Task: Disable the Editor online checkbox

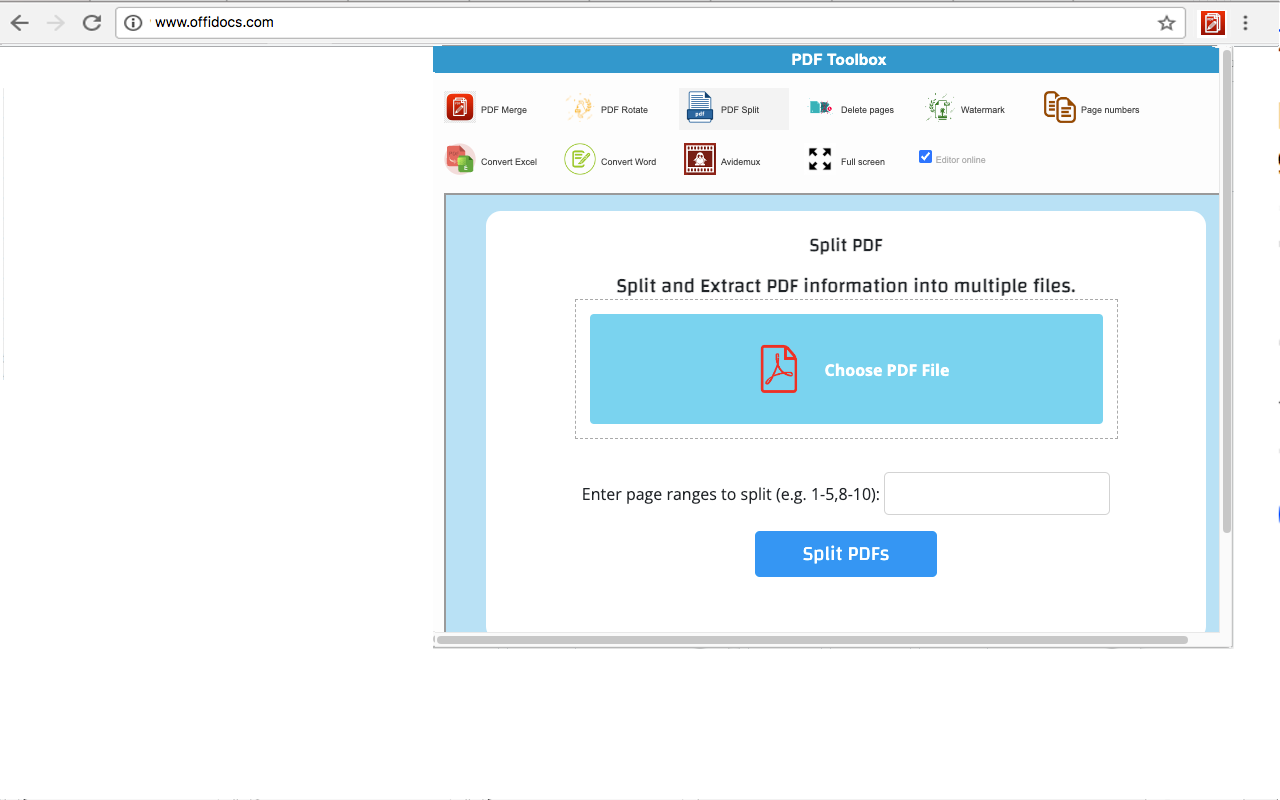Action: (925, 156)
